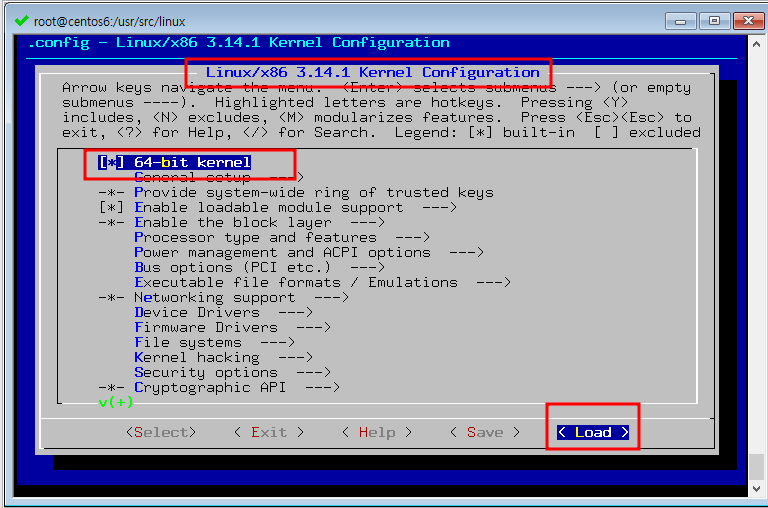Click the terminal window's scrollbar thumb
Screen dimensions: 768x508
click(756, 467)
